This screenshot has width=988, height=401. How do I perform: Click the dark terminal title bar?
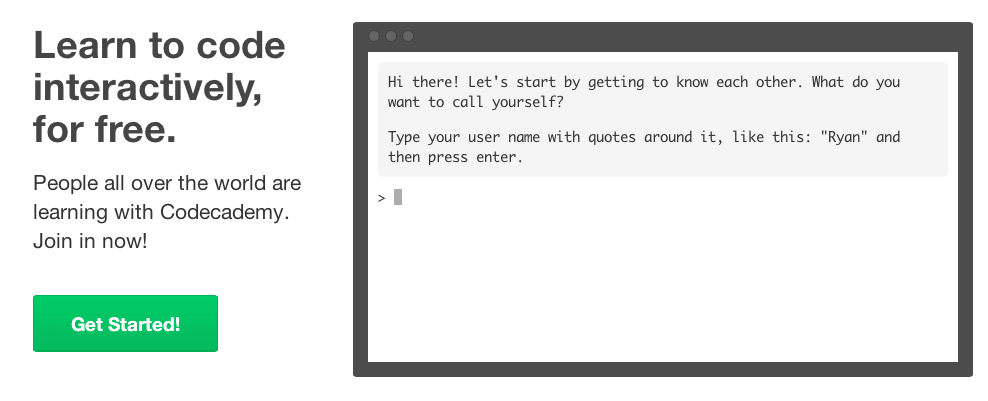click(662, 37)
